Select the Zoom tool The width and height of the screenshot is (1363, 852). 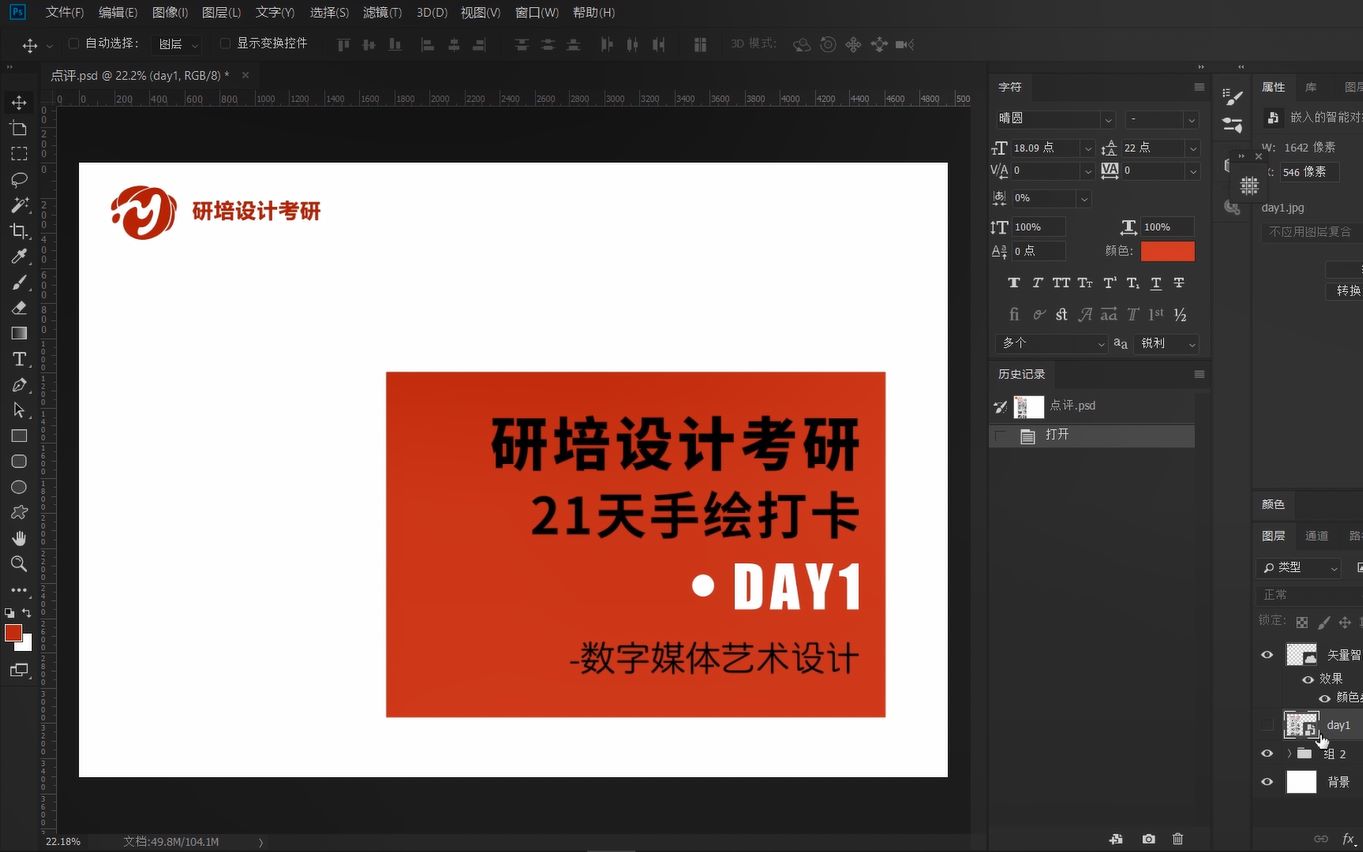tap(18, 564)
